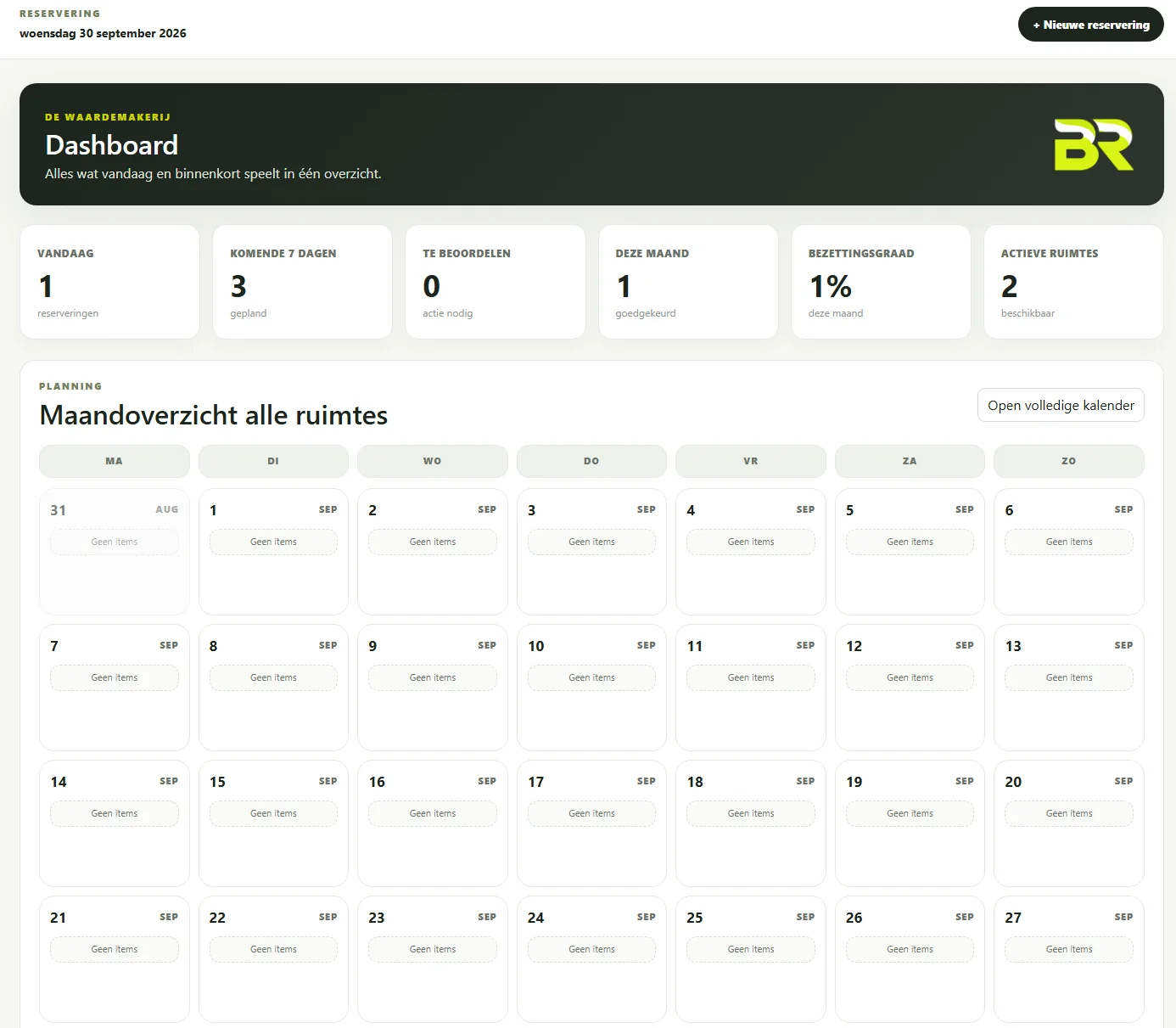Click the date "woensdag 30 september 2026"
This screenshot has width=1176, height=1028.
coord(103,33)
